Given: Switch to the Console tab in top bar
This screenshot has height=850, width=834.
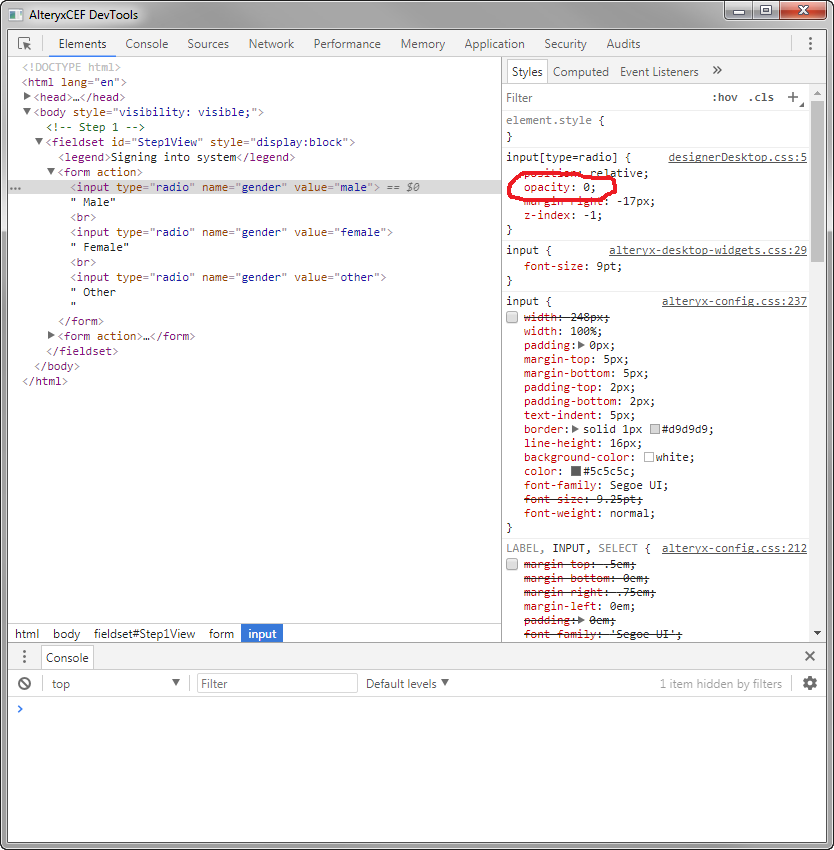Looking at the screenshot, I should [x=146, y=44].
